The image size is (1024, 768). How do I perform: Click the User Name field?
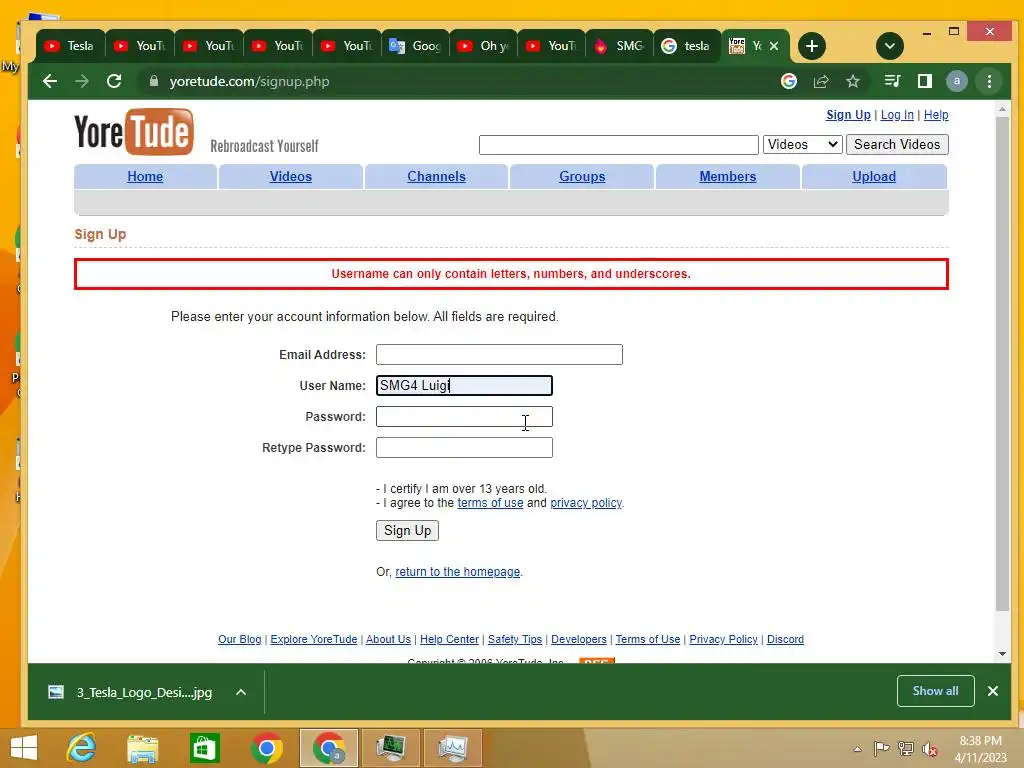click(x=464, y=385)
